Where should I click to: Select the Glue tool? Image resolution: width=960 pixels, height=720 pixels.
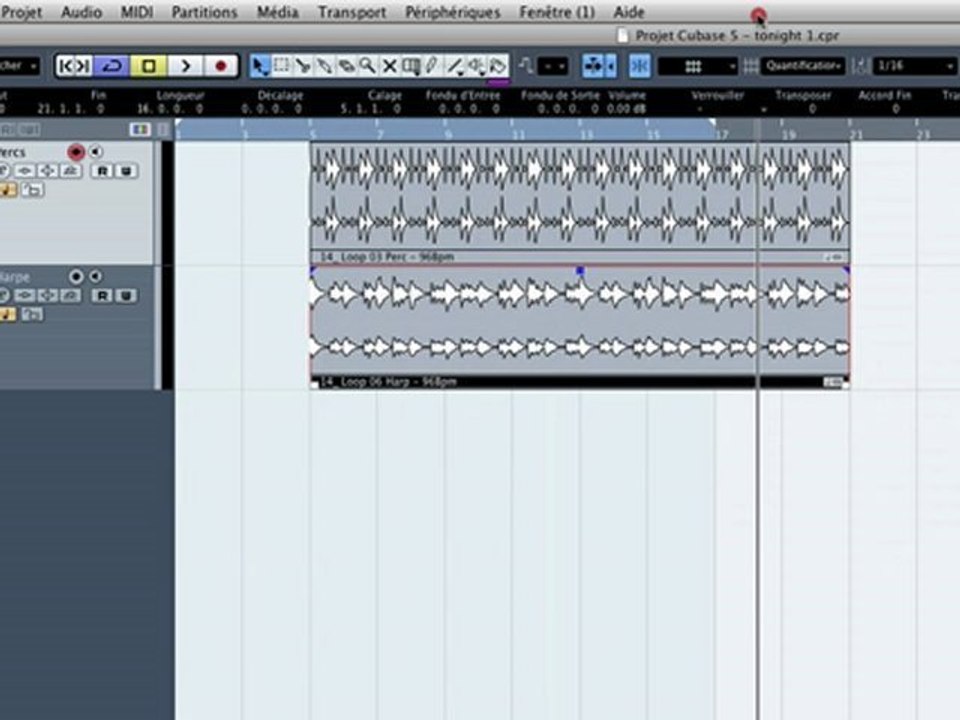[x=324, y=66]
